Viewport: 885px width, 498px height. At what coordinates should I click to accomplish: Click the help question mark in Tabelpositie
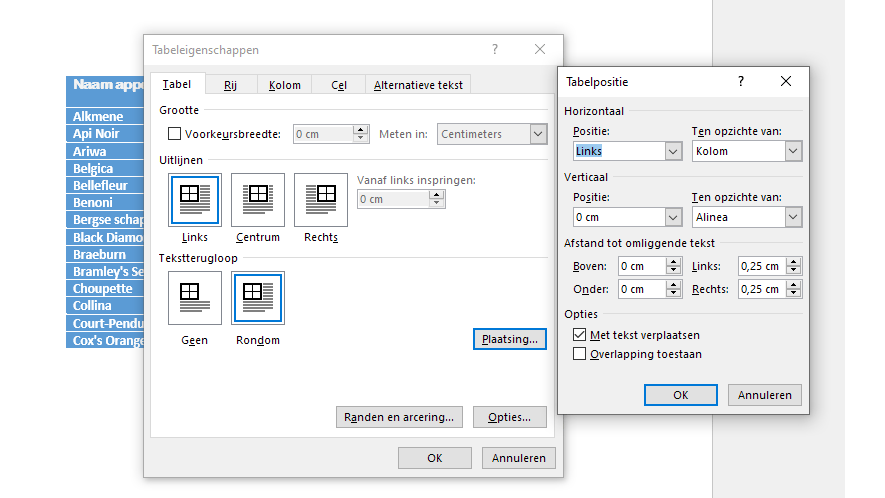pos(741,81)
